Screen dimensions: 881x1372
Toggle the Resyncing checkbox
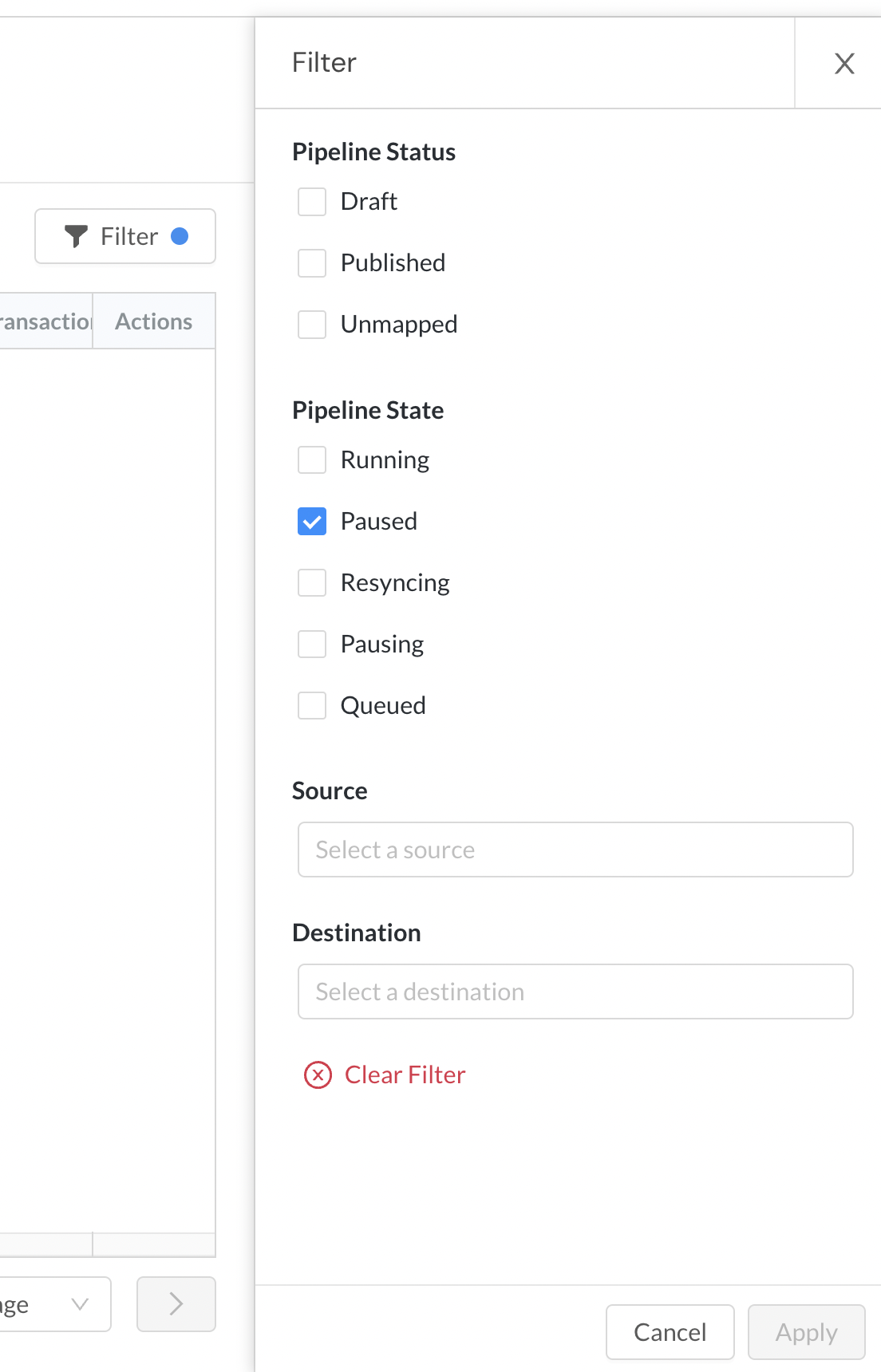(x=312, y=583)
